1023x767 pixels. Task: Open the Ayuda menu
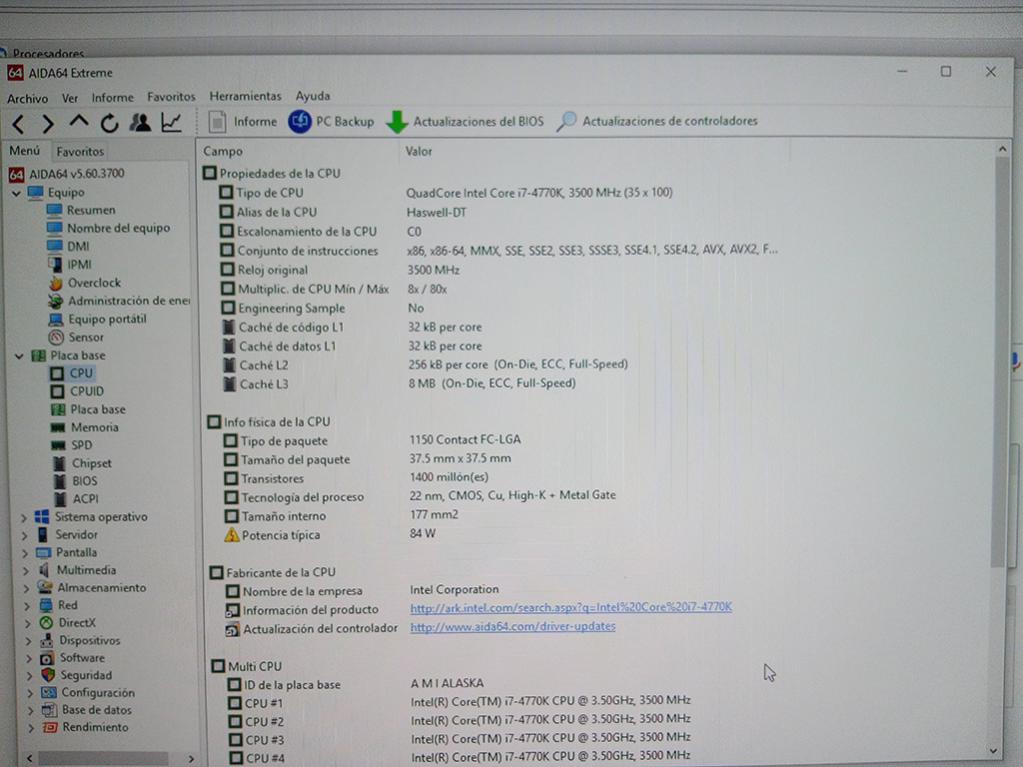[313, 96]
